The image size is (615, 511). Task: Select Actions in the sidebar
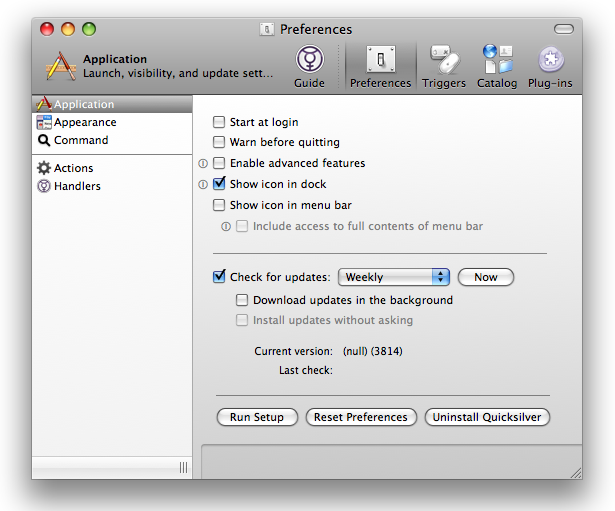click(x=112, y=168)
